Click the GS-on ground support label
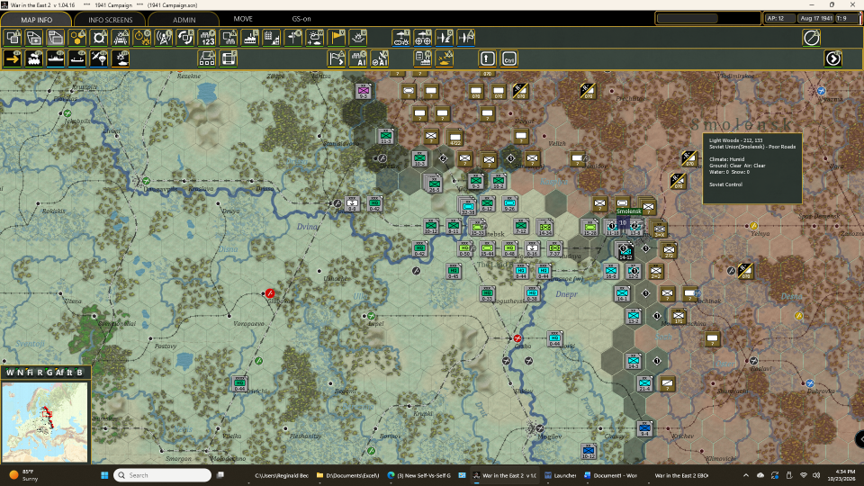Viewport: 864px width, 486px height. click(x=301, y=19)
